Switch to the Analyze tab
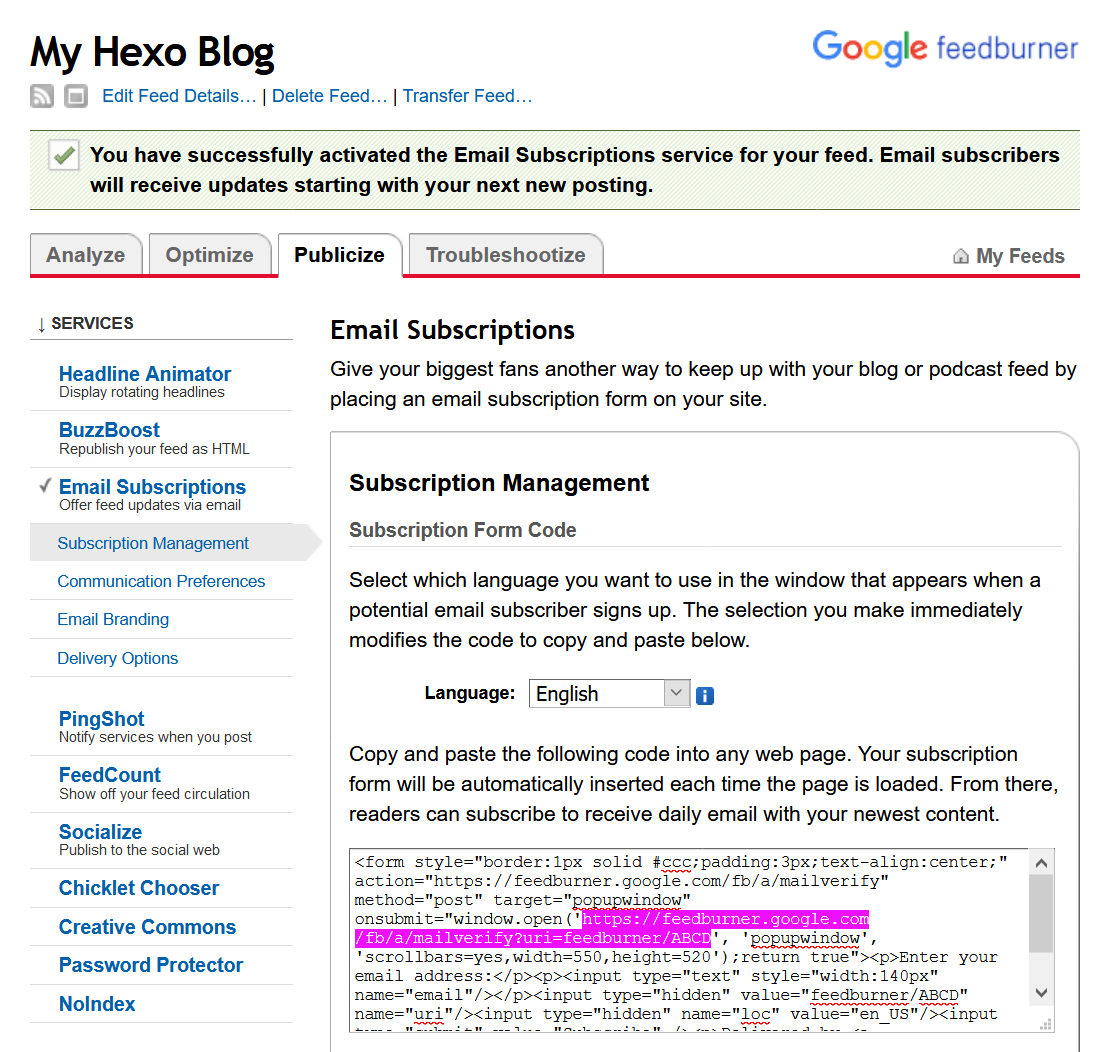This screenshot has height=1052, width=1110. pyautogui.click(x=86, y=255)
